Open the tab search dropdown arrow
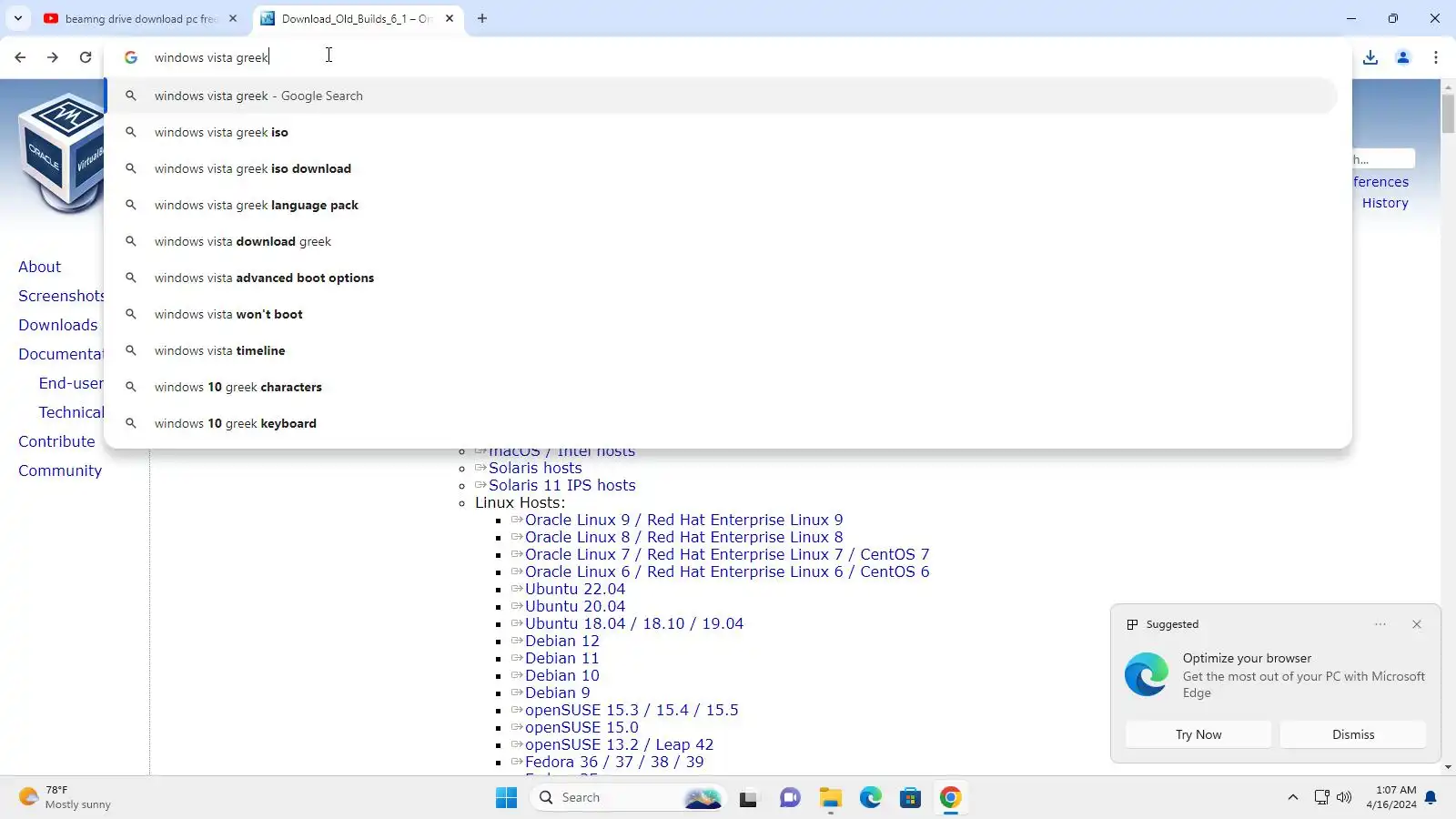Image resolution: width=1456 pixels, height=819 pixels. pyautogui.click(x=18, y=18)
